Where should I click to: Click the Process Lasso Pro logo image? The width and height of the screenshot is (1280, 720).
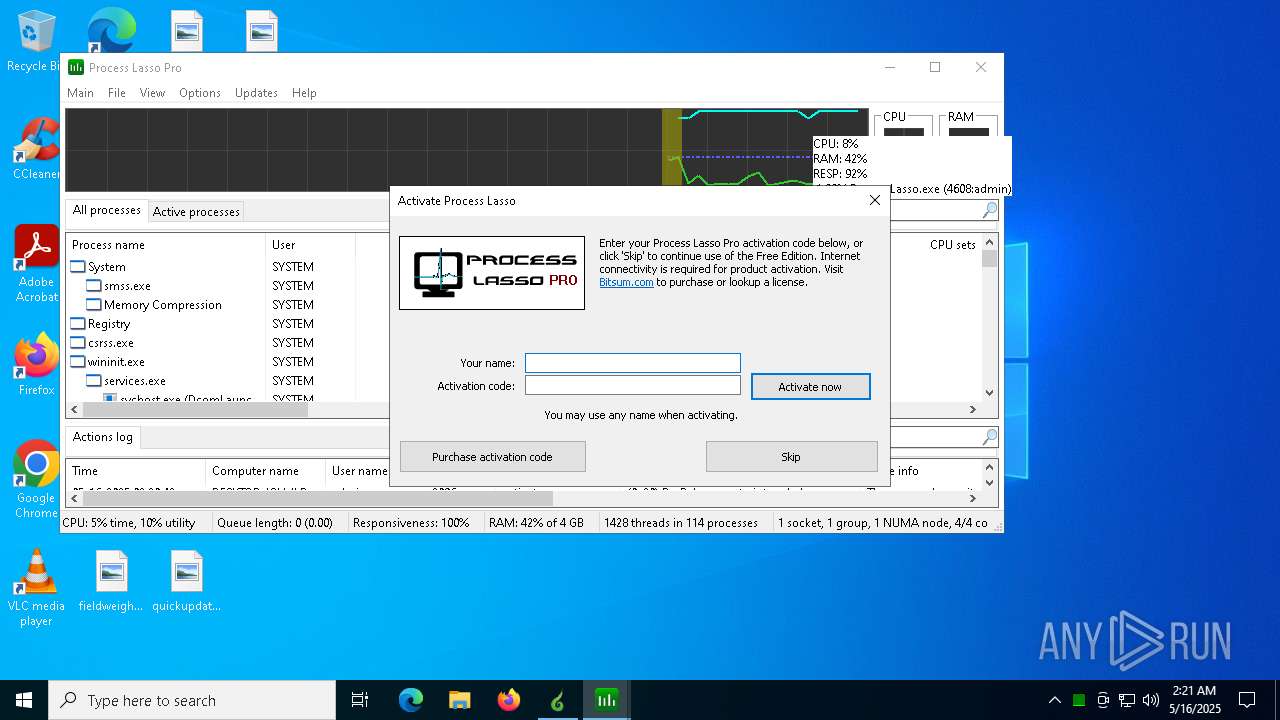tap(492, 273)
